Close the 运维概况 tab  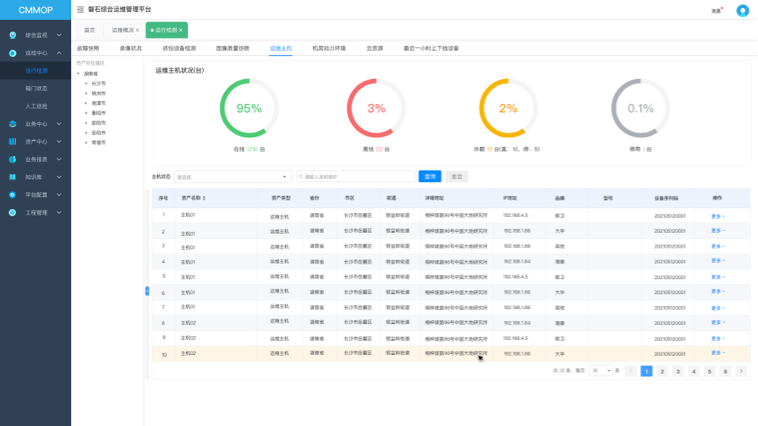click(137, 31)
